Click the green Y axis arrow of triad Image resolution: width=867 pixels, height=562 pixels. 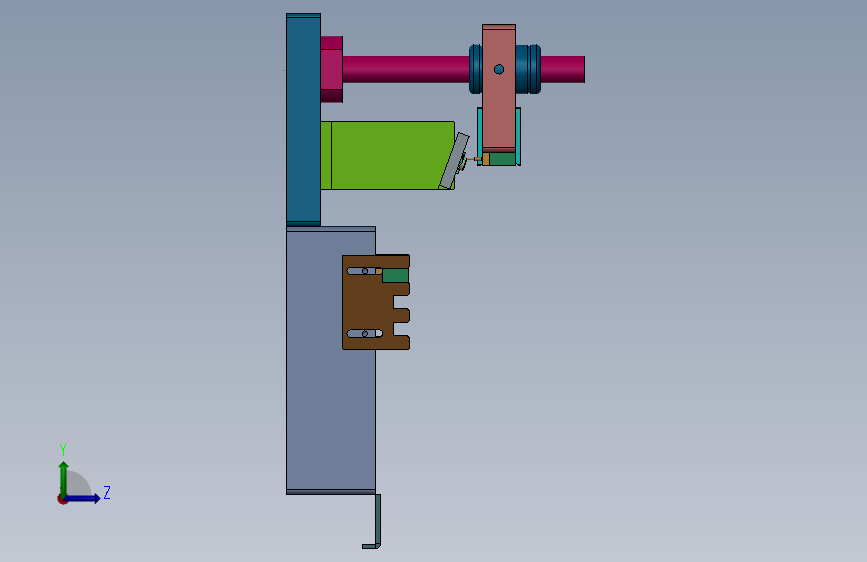[x=64, y=478]
